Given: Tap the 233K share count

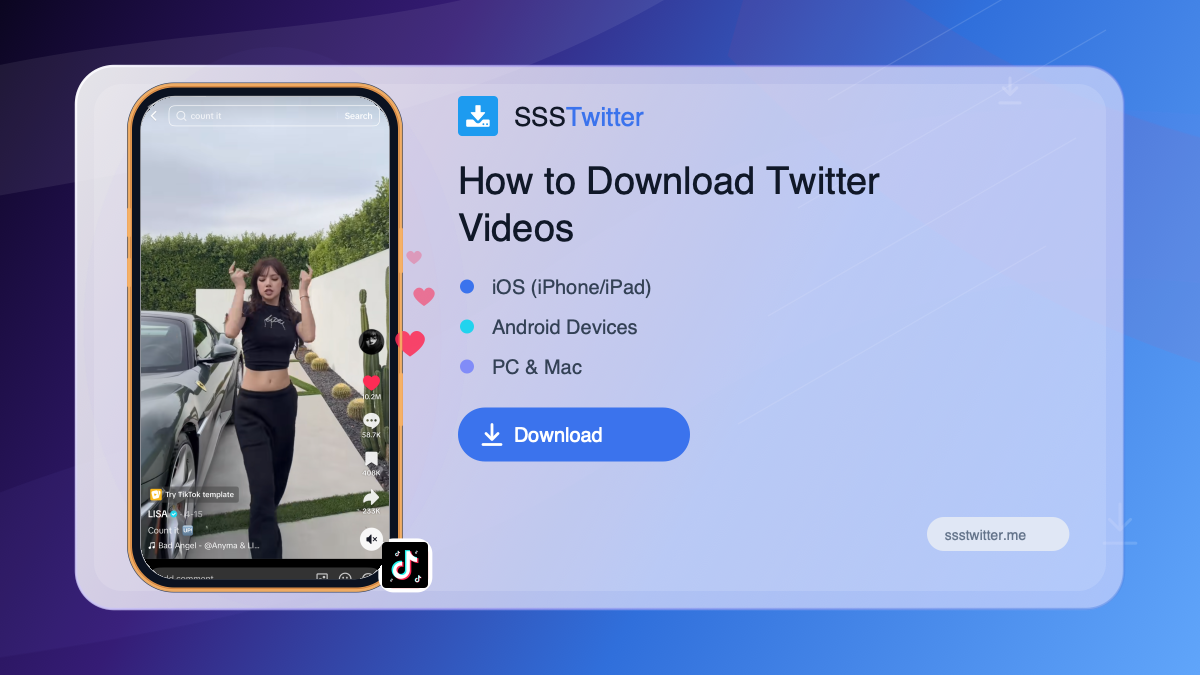Looking at the screenshot, I should pos(371,511).
